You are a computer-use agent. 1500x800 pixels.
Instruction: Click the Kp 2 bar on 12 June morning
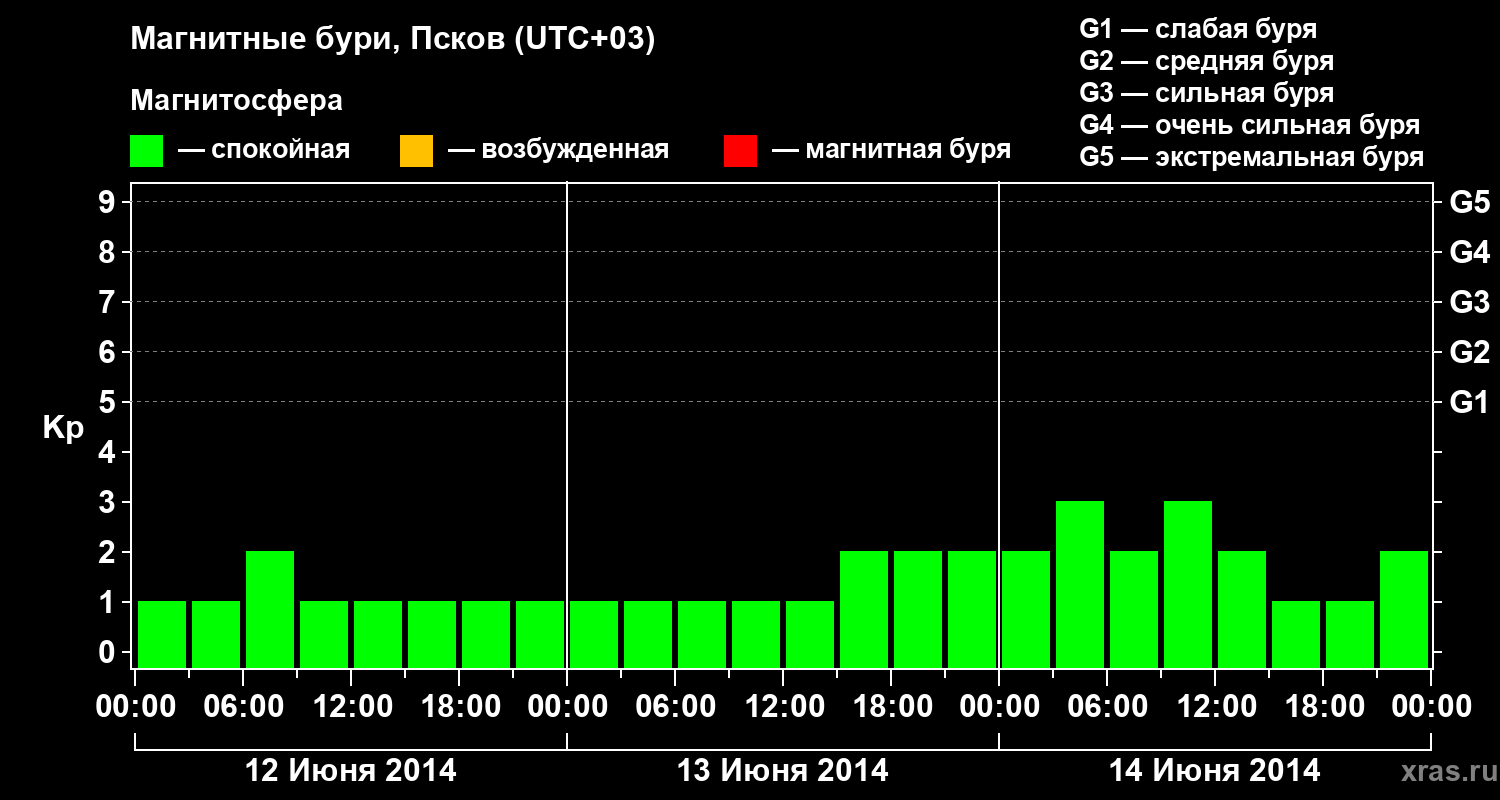coord(270,609)
